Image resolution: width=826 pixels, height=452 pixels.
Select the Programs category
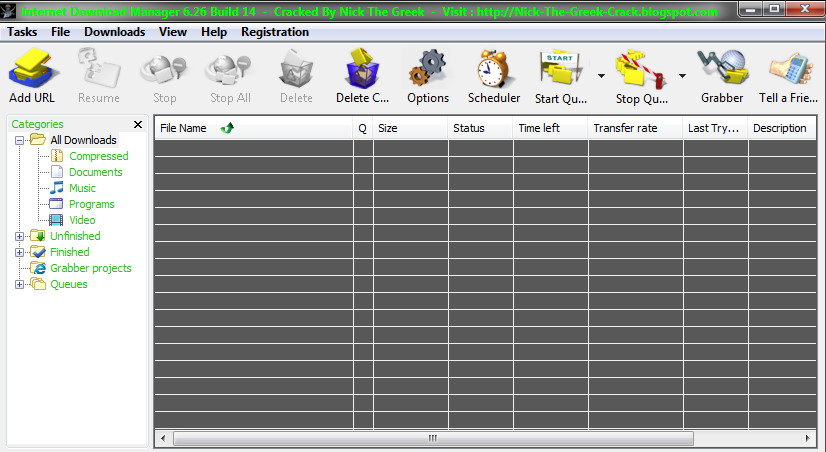(92, 204)
